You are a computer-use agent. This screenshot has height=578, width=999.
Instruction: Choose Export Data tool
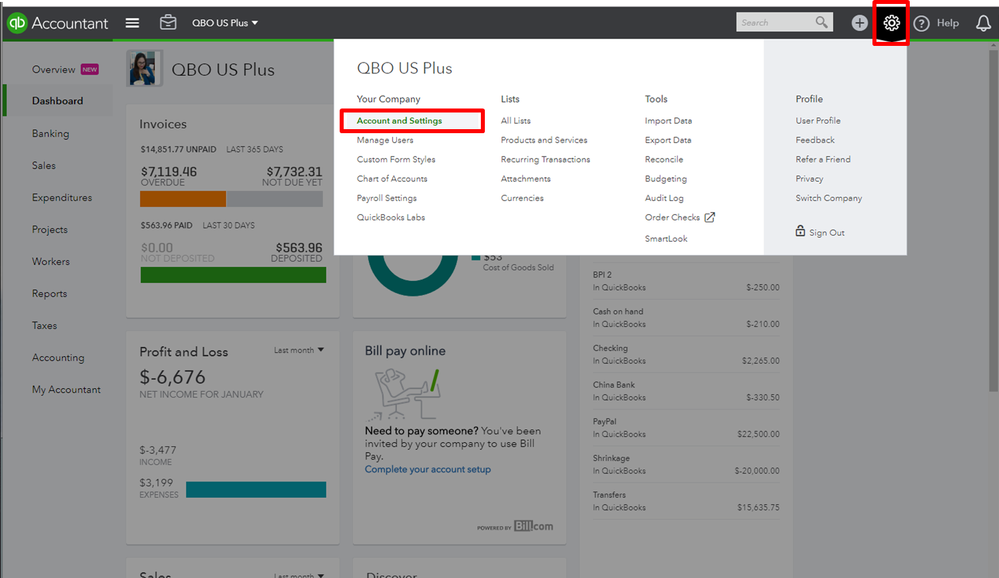668,140
